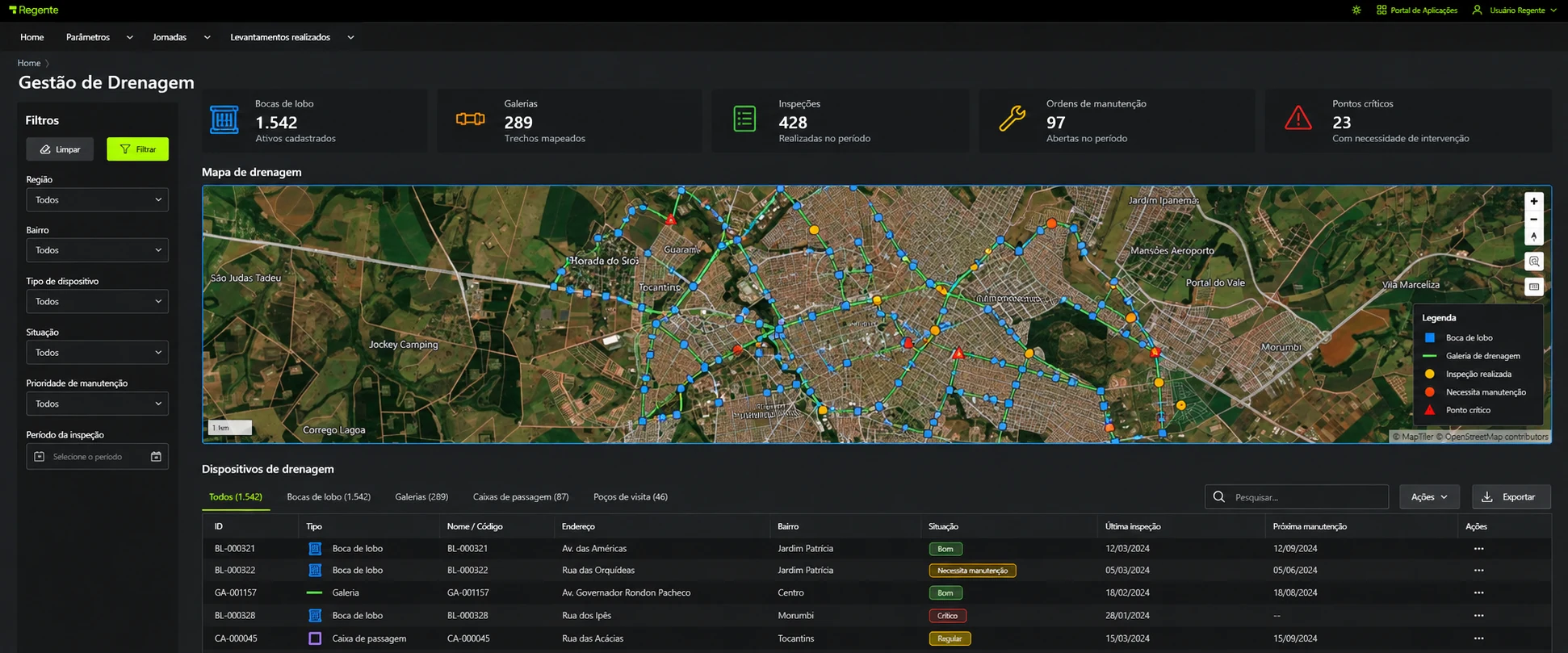Click the Bocas de lobo grate icon card

coord(224,119)
